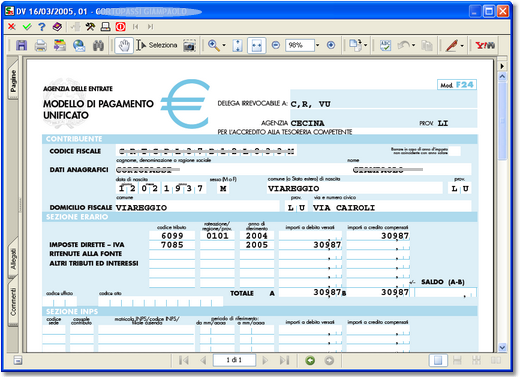520x379 pixels.
Task: Click the snapshot camera tool
Action: click(x=189, y=46)
